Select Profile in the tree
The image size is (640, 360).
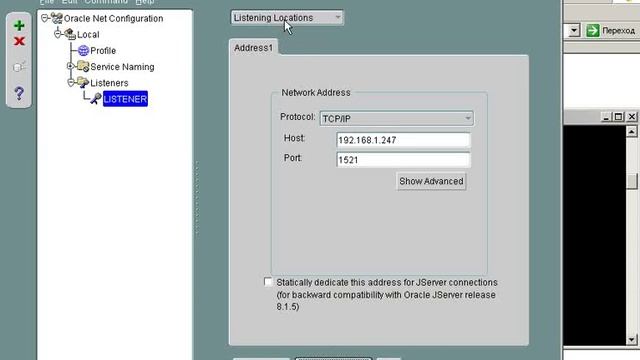(103, 51)
